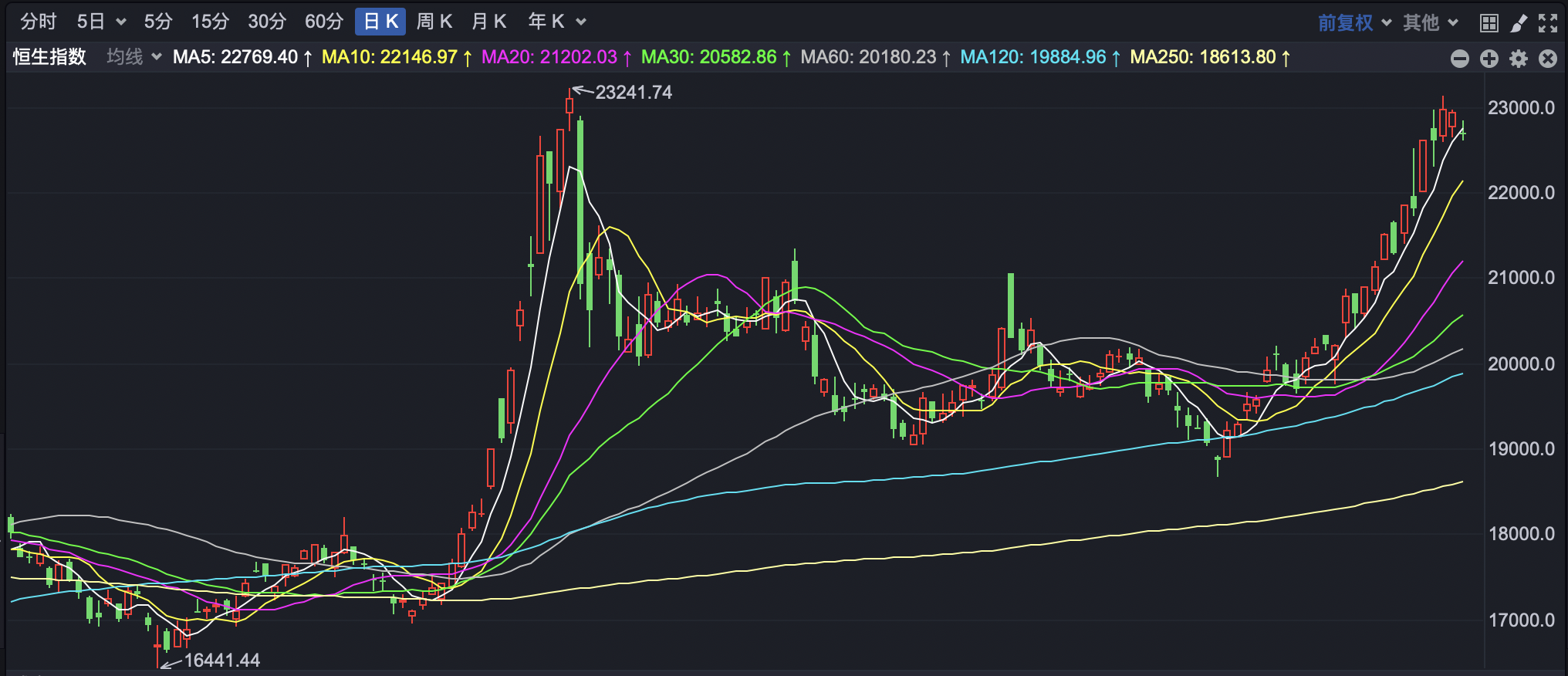The width and height of the screenshot is (1568, 676).
Task: Open the grid layout icon in top toolbar
Action: click(x=1489, y=22)
